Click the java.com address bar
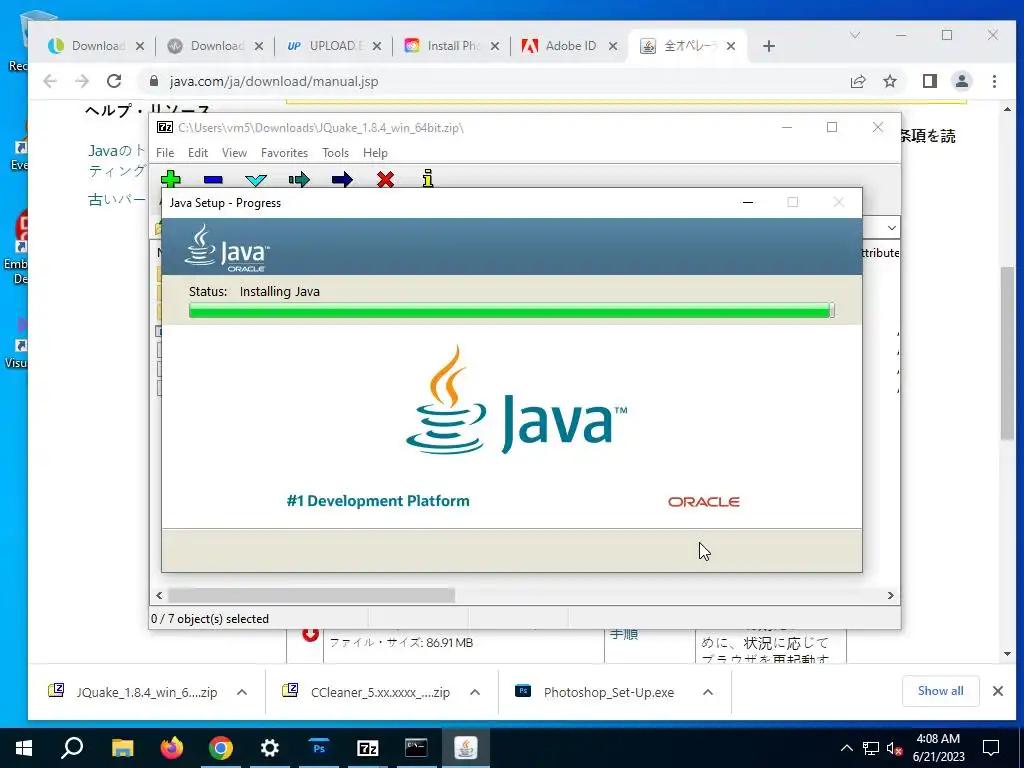1024x768 pixels. 490,81
